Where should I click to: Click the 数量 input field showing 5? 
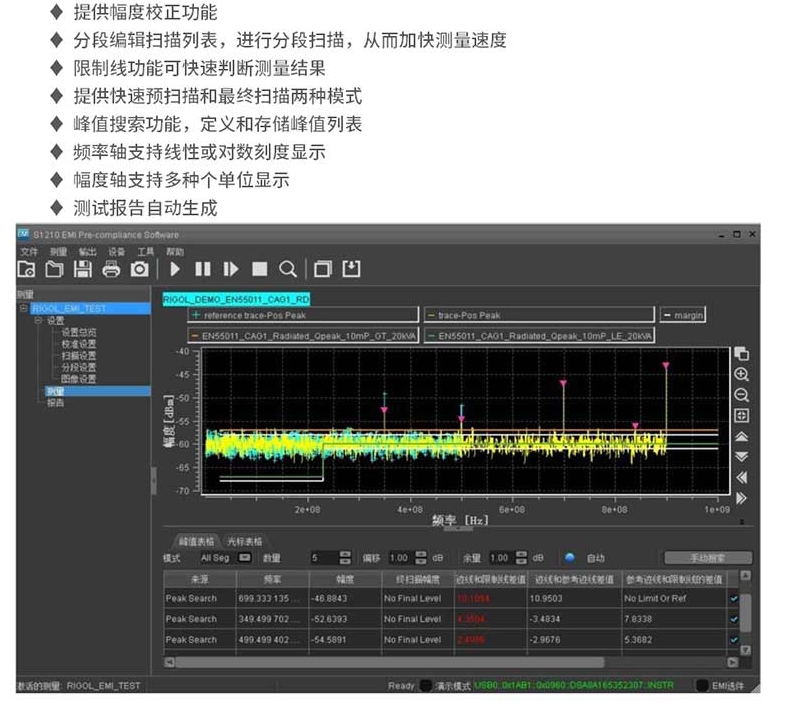click(324, 557)
